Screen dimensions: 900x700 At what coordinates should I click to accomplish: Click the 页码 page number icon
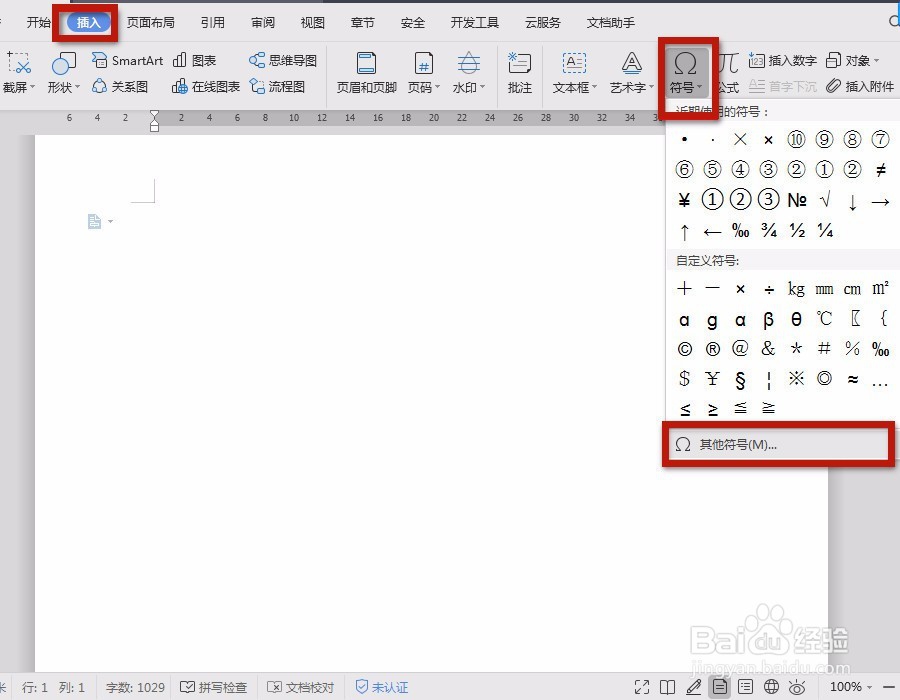coord(424,63)
